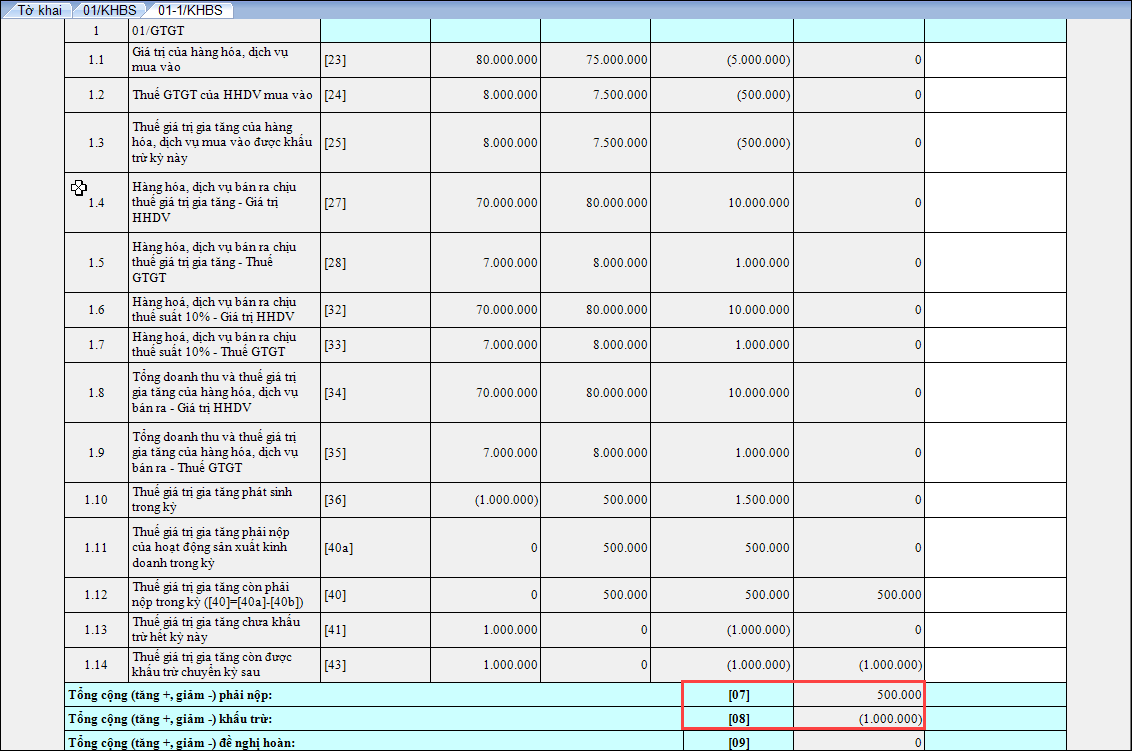1132x751 pixels.
Task: Click the (1.000.000) total beside indicator [08]
Action: point(889,719)
